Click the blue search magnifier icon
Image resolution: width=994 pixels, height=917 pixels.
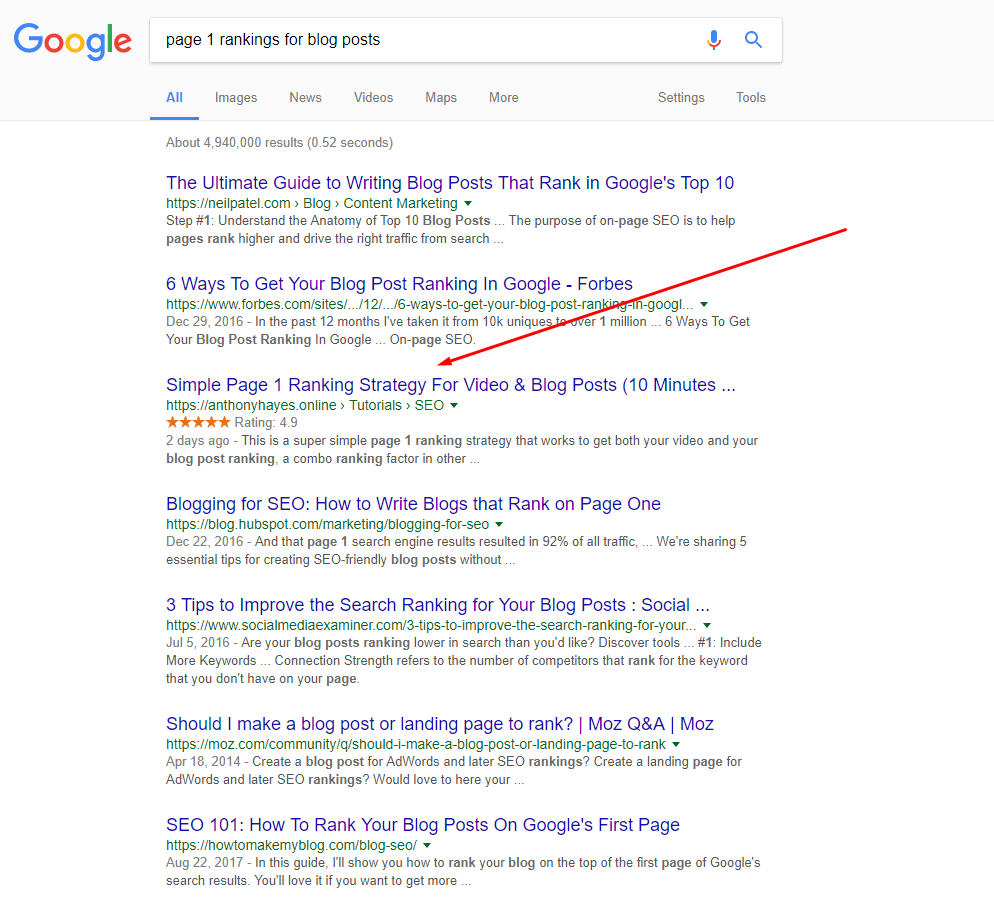(x=753, y=40)
